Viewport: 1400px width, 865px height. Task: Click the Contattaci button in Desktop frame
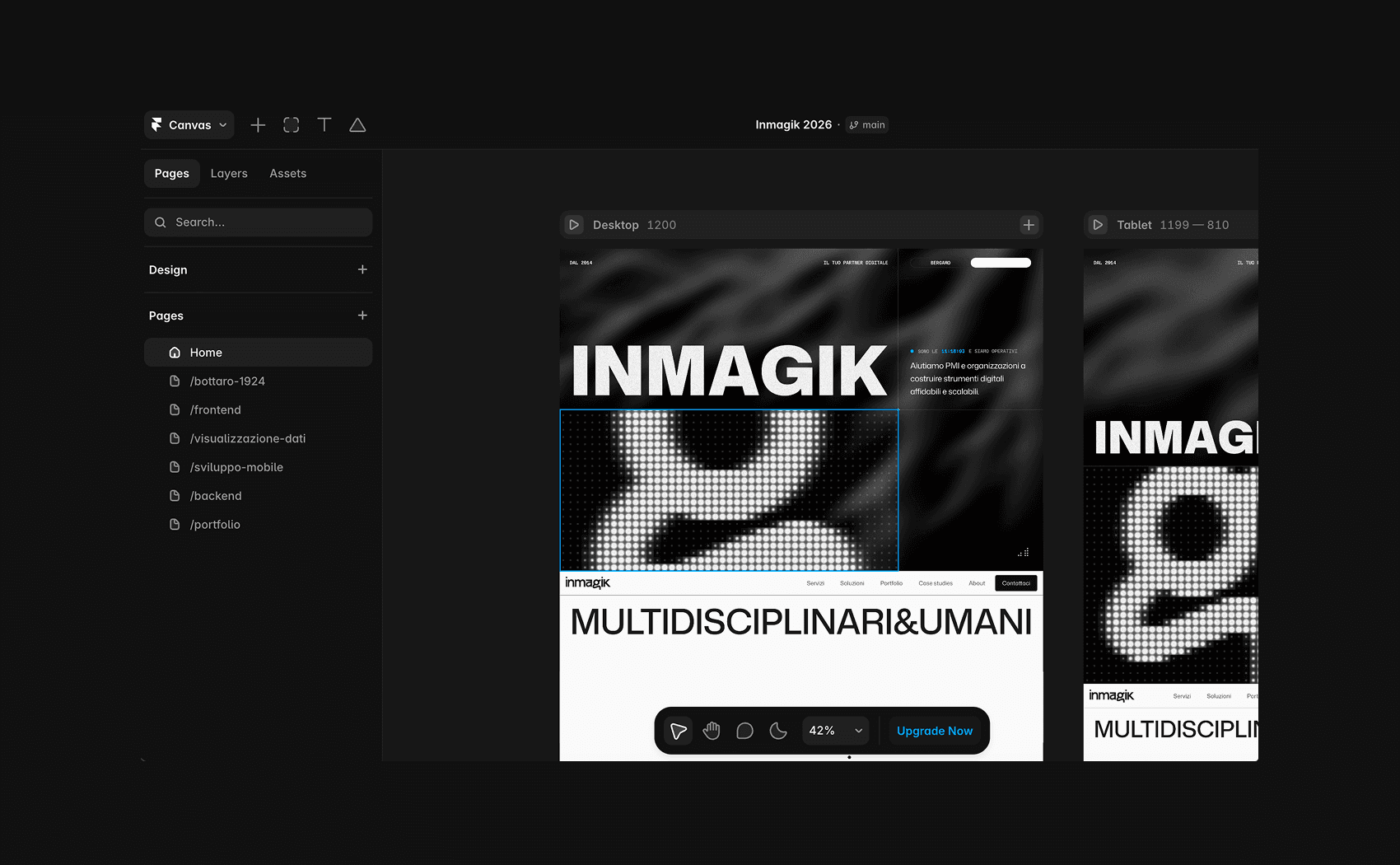coord(1016,583)
